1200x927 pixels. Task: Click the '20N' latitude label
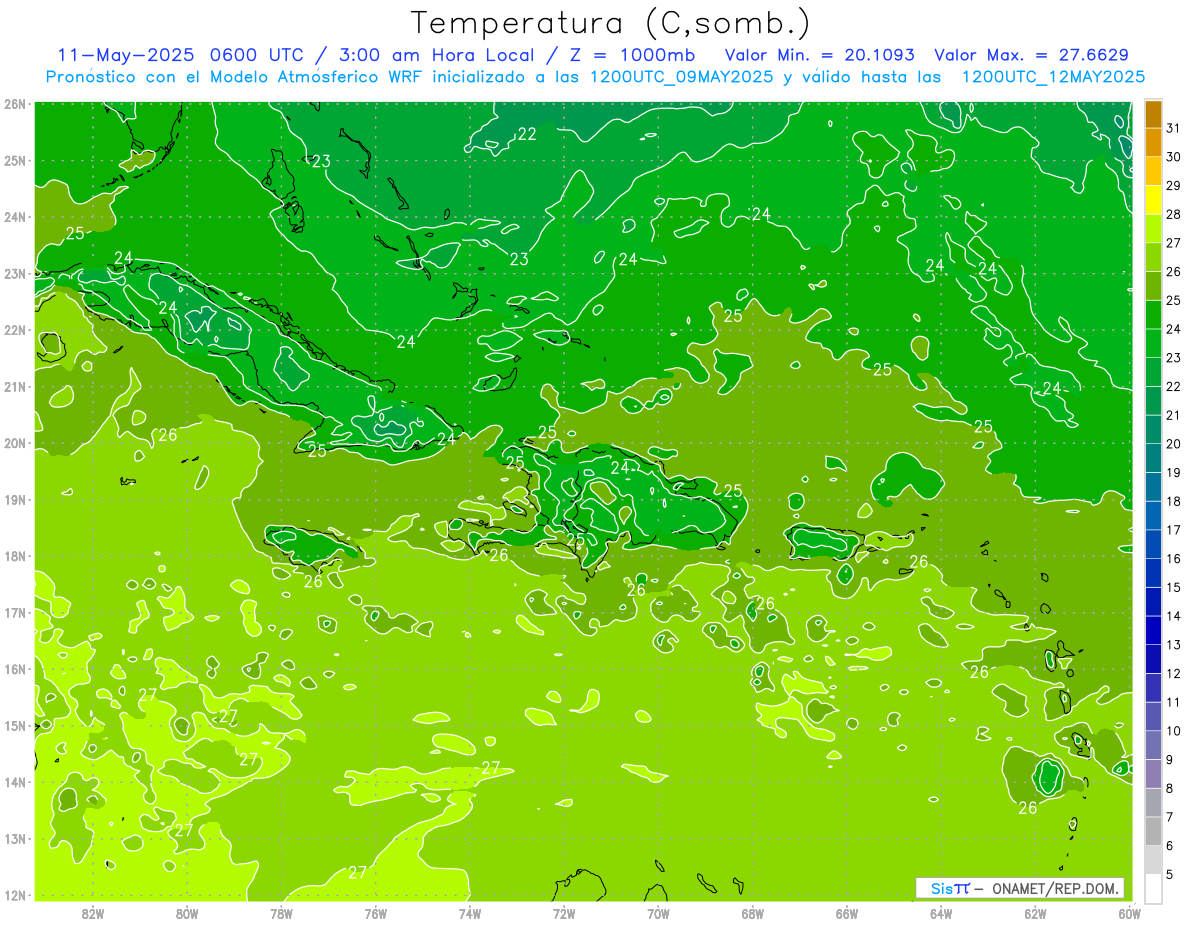[15, 443]
